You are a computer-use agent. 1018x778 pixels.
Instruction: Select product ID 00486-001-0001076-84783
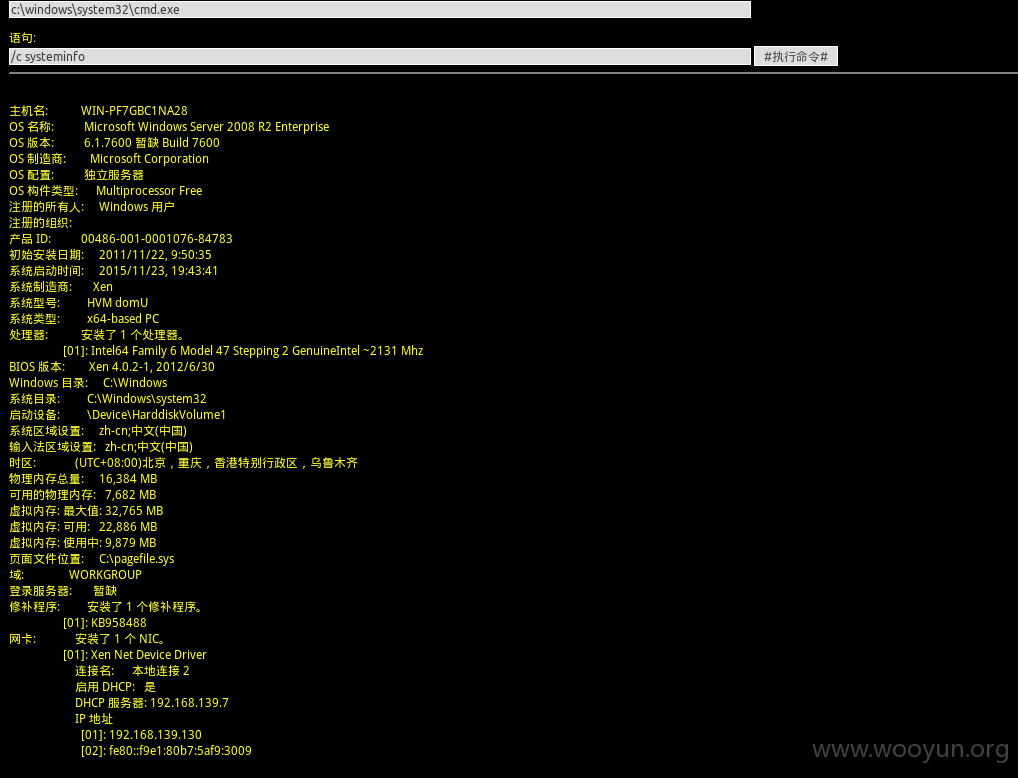pyautogui.click(x=156, y=239)
